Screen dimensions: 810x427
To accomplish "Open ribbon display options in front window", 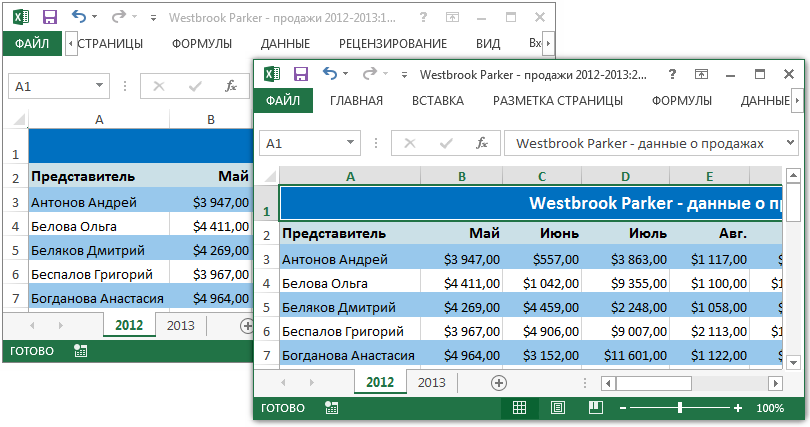I will (x=701, y=74).
